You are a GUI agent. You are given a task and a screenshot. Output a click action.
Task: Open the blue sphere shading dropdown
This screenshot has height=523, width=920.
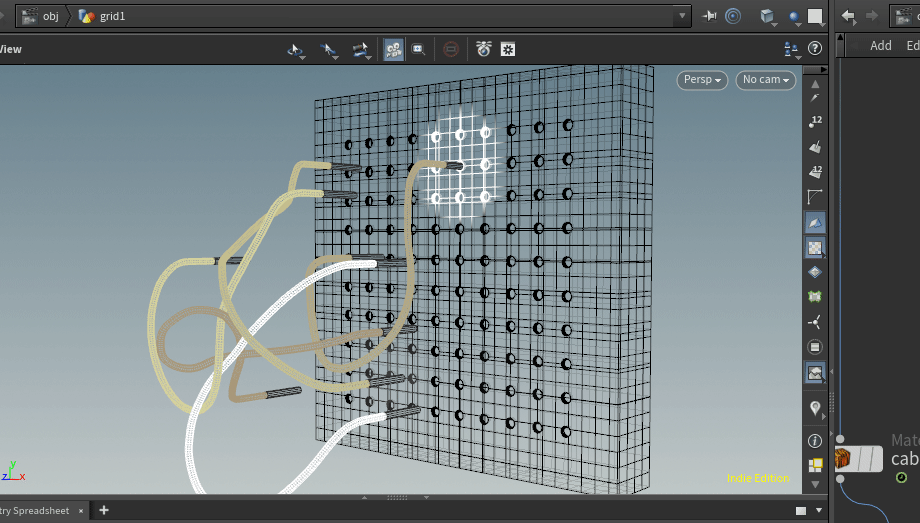794,18
